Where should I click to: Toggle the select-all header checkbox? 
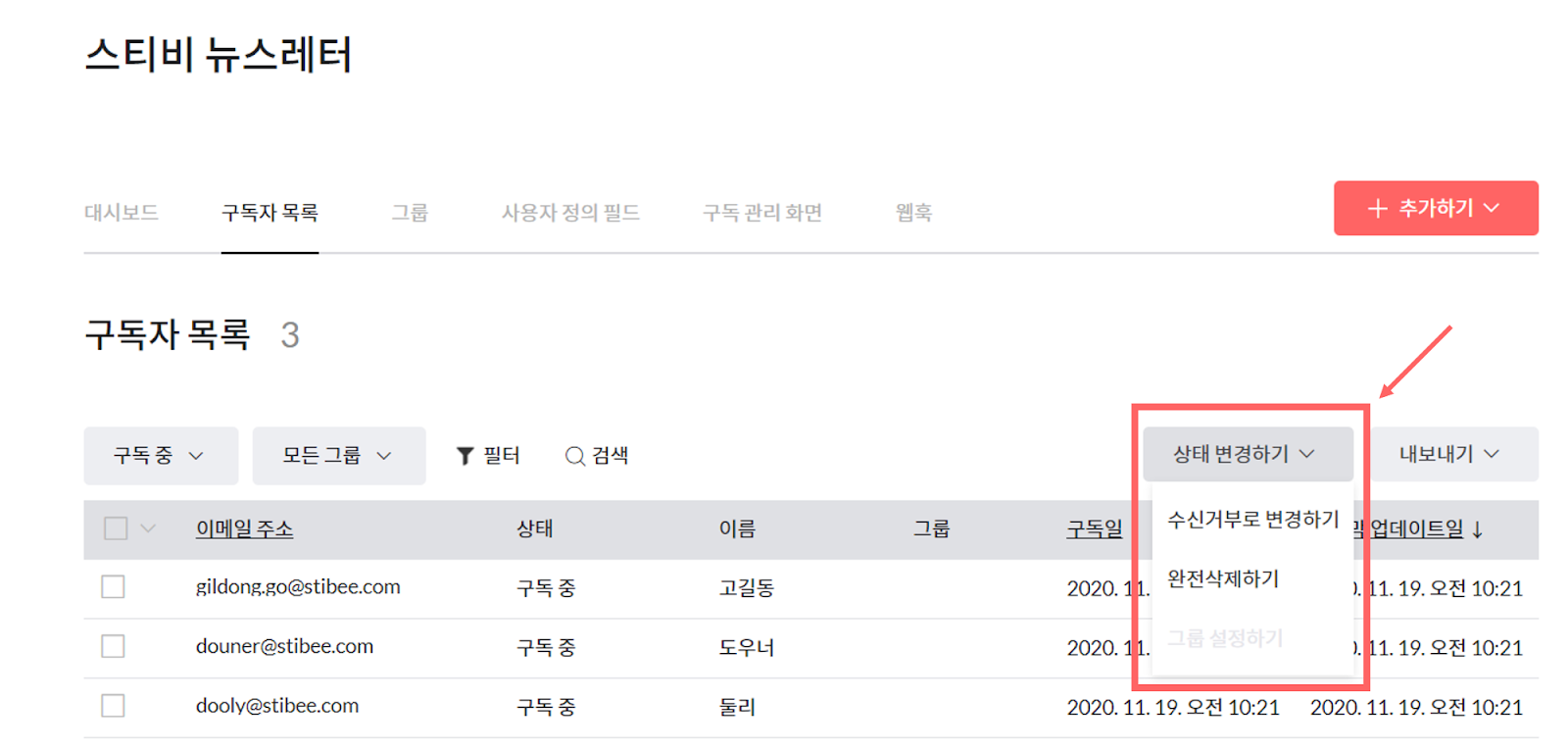tap(116, 528)
